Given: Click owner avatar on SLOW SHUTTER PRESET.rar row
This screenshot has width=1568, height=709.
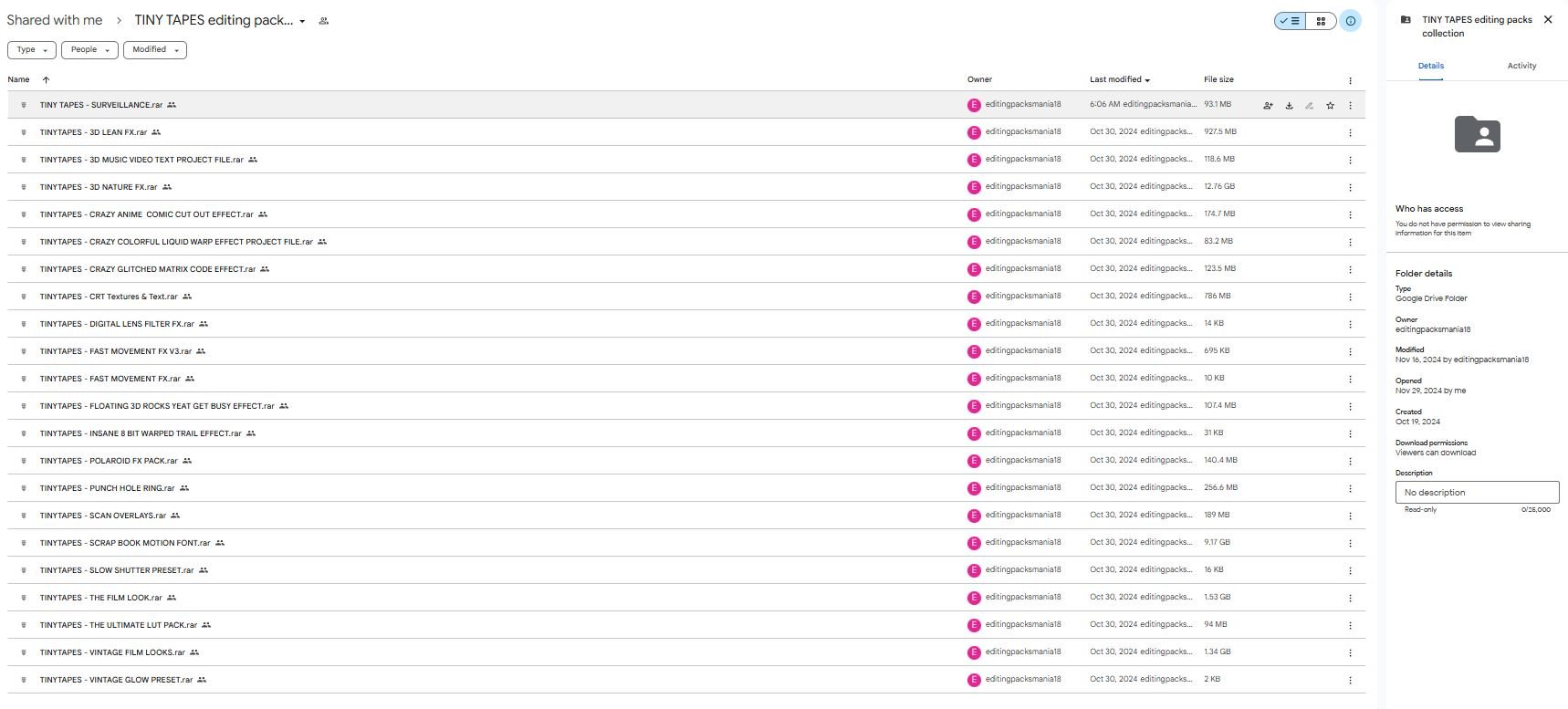Looking at the screenshot, I should point(974,570).
